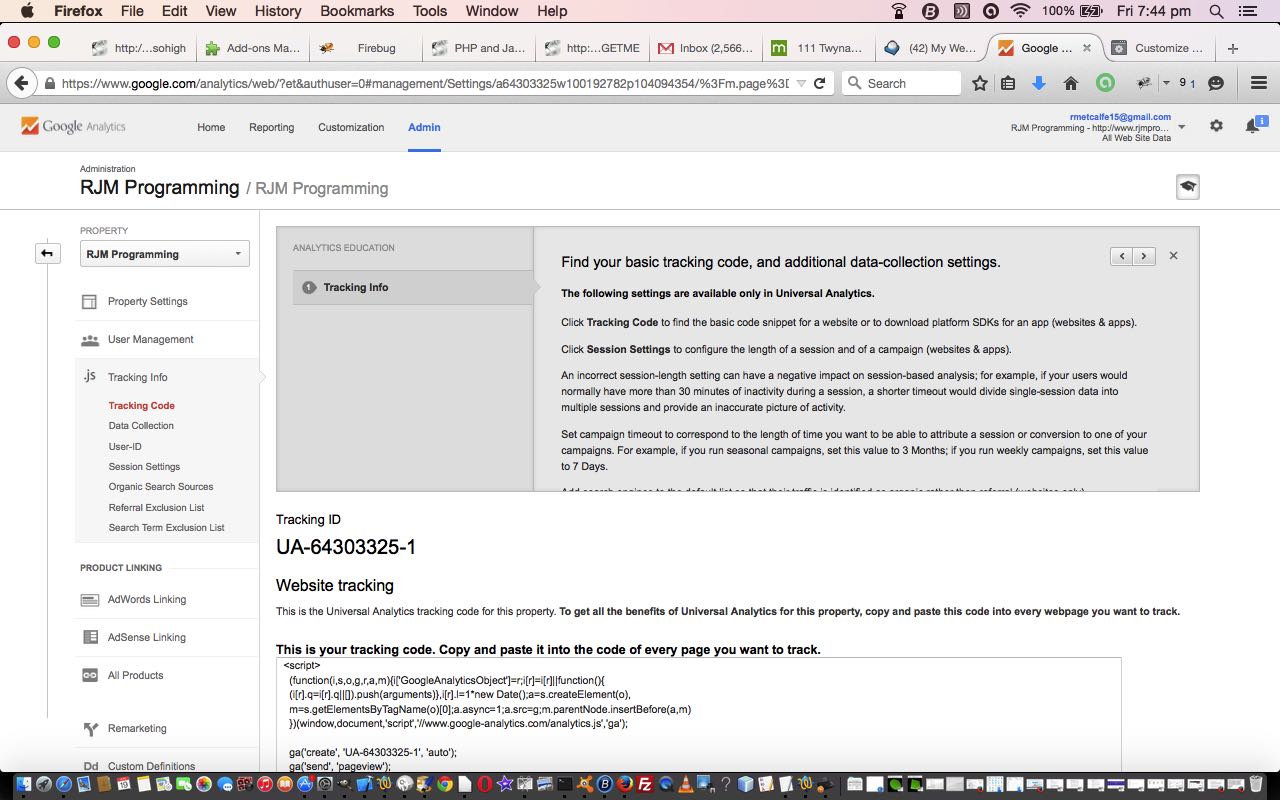The height and width of the screenshot is (800, 1280).
Task: Open the Firefox downloads arrow
Action: [1039, 83]
